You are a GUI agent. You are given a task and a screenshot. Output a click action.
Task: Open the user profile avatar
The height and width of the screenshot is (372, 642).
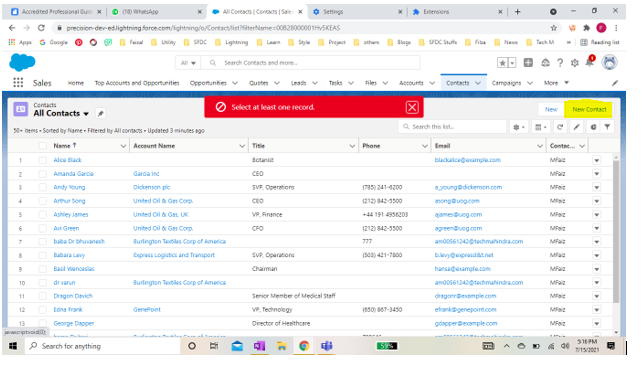pyautogui.click(x=609, y=63)
